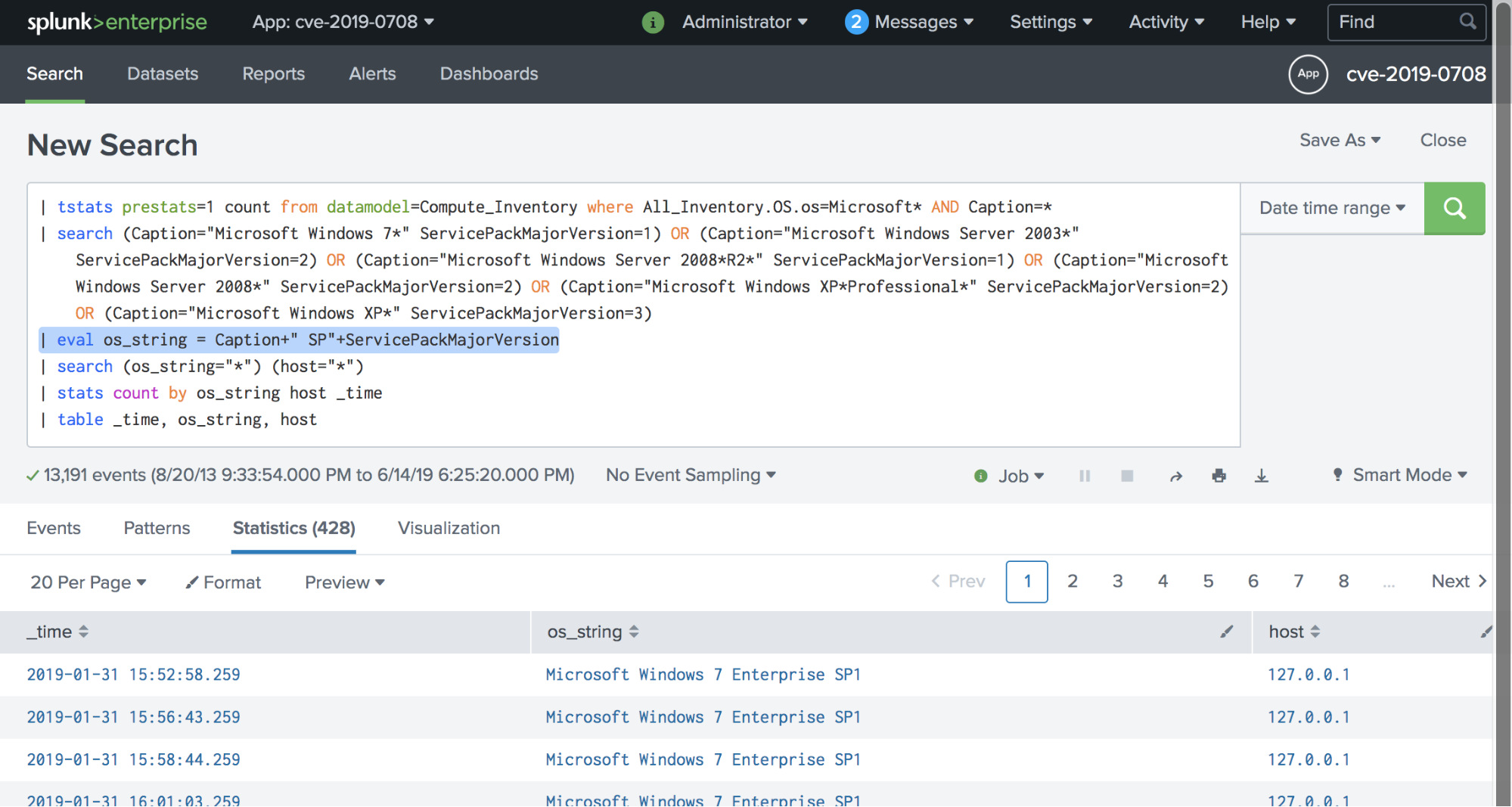Open the Save As dropdown
Image resolution: width=1512 pixels, height=807 pixels.
pos(1340,141)
